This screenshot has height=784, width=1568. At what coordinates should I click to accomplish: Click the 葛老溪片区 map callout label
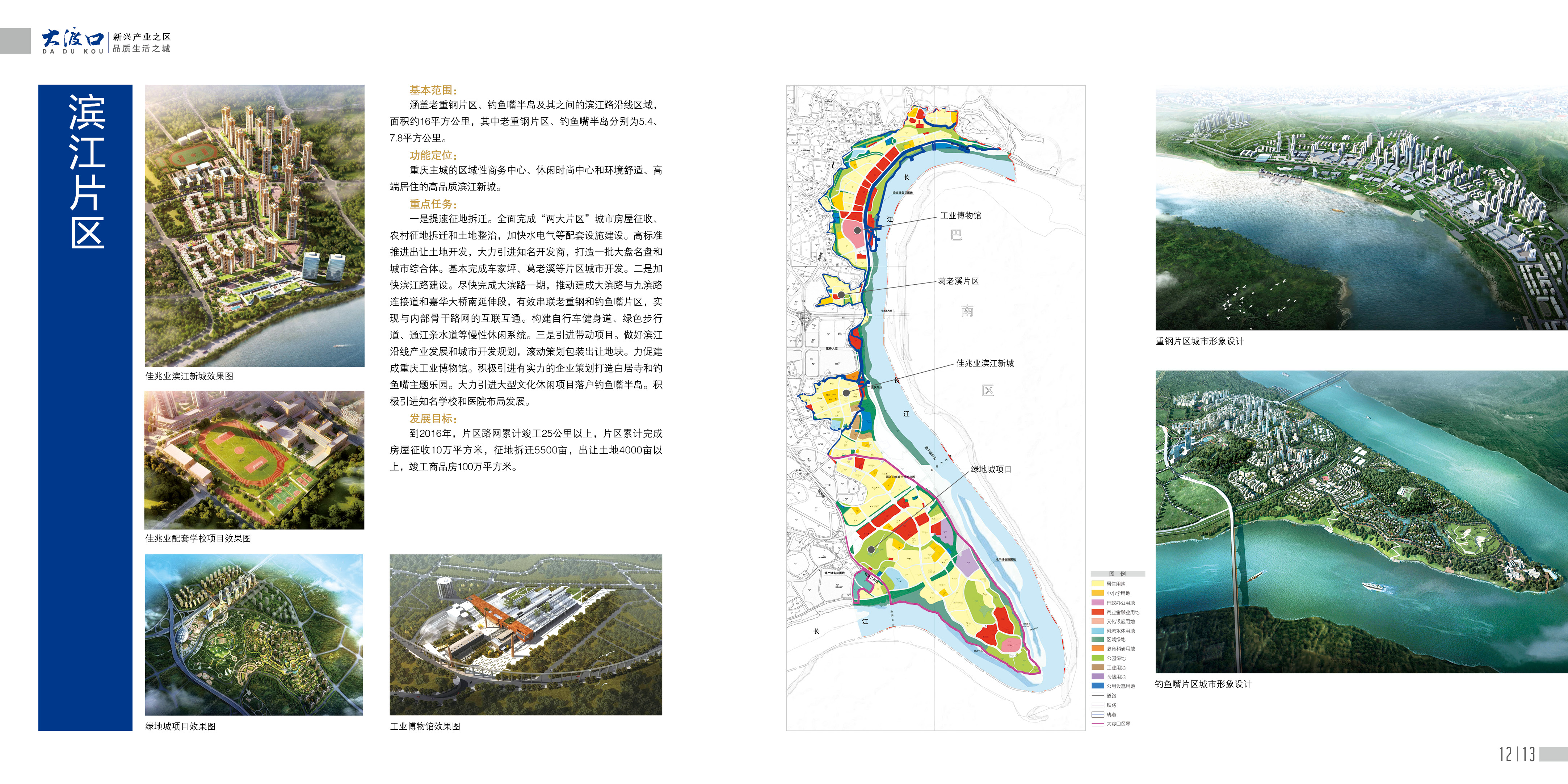[958, 281]
